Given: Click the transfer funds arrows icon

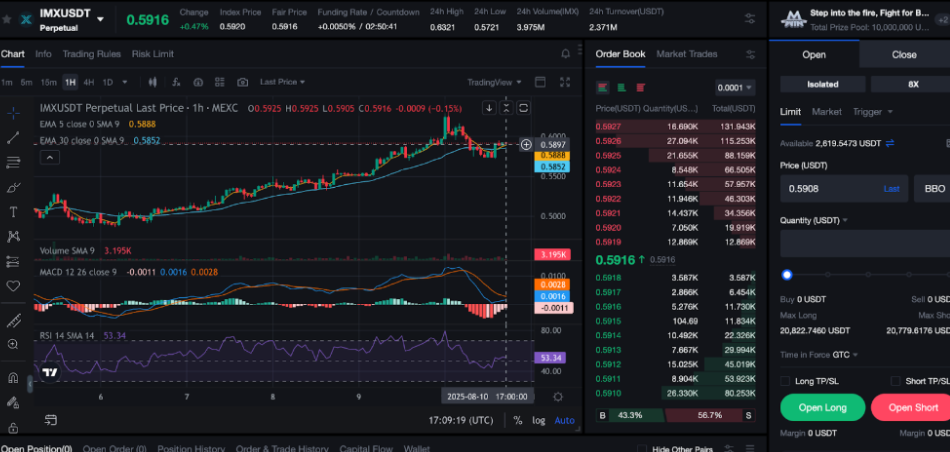Looking at the screenshot, I should [890, 144].
